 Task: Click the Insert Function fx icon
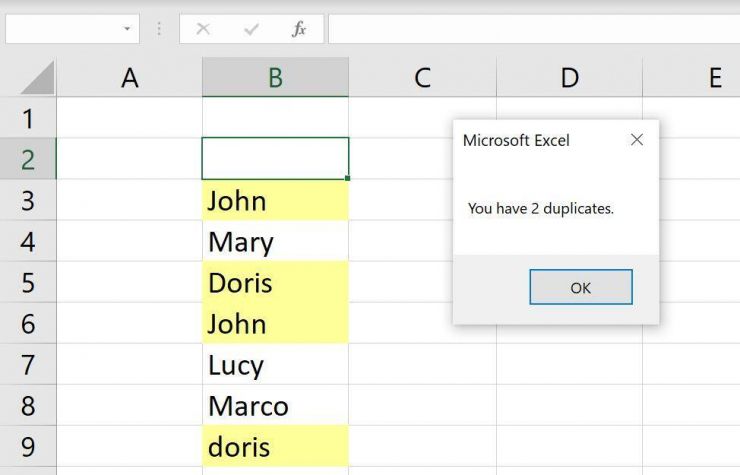[298, 29]
